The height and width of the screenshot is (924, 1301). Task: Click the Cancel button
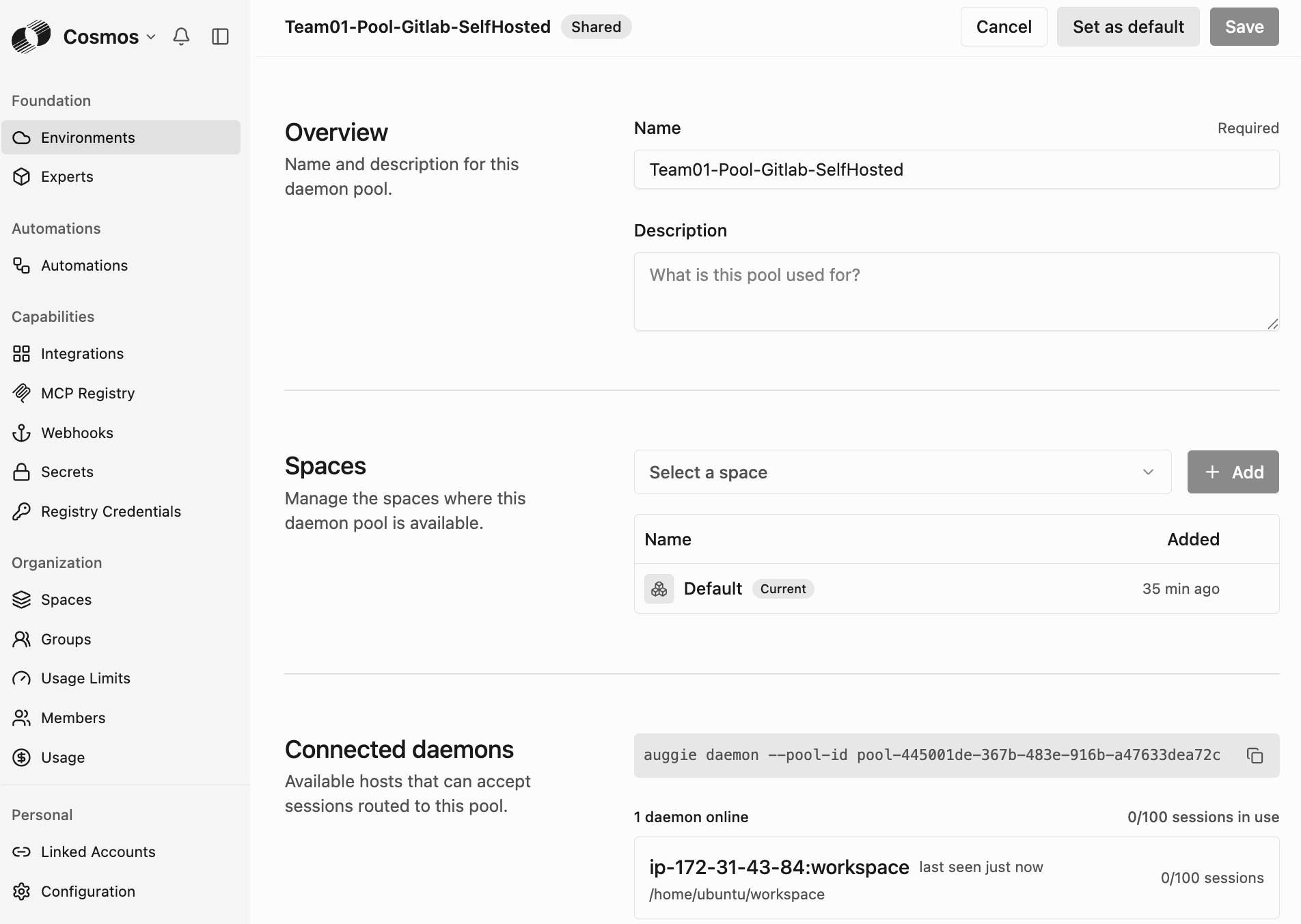coord(1004,27)
